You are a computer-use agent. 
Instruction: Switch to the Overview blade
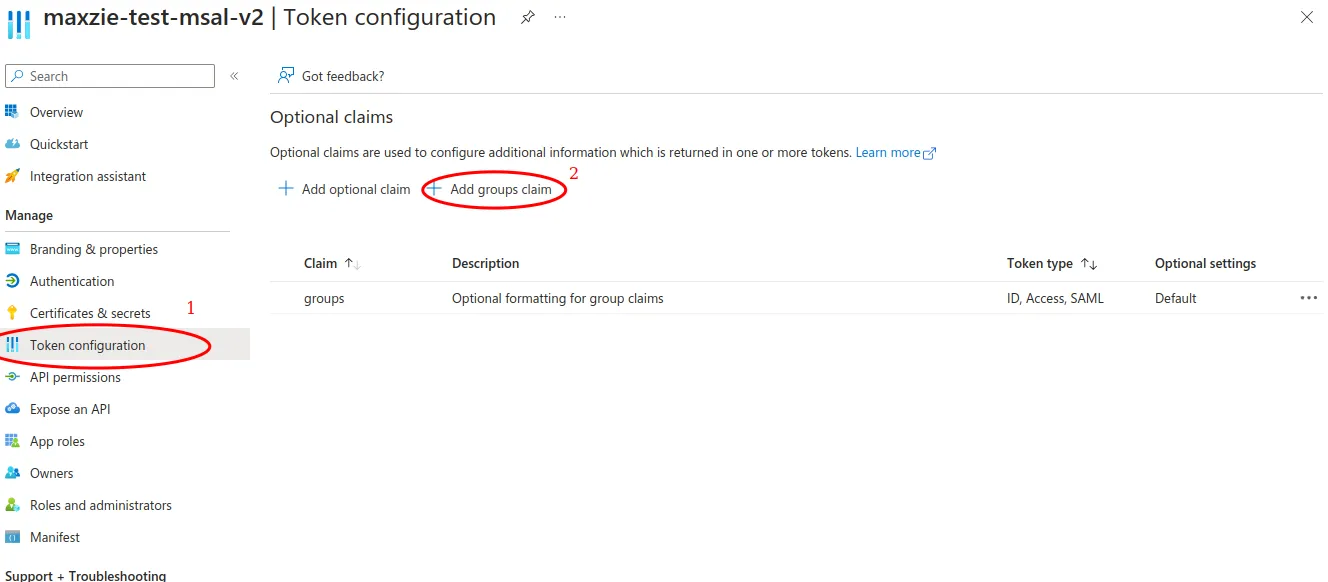click(x=56, y=112)
